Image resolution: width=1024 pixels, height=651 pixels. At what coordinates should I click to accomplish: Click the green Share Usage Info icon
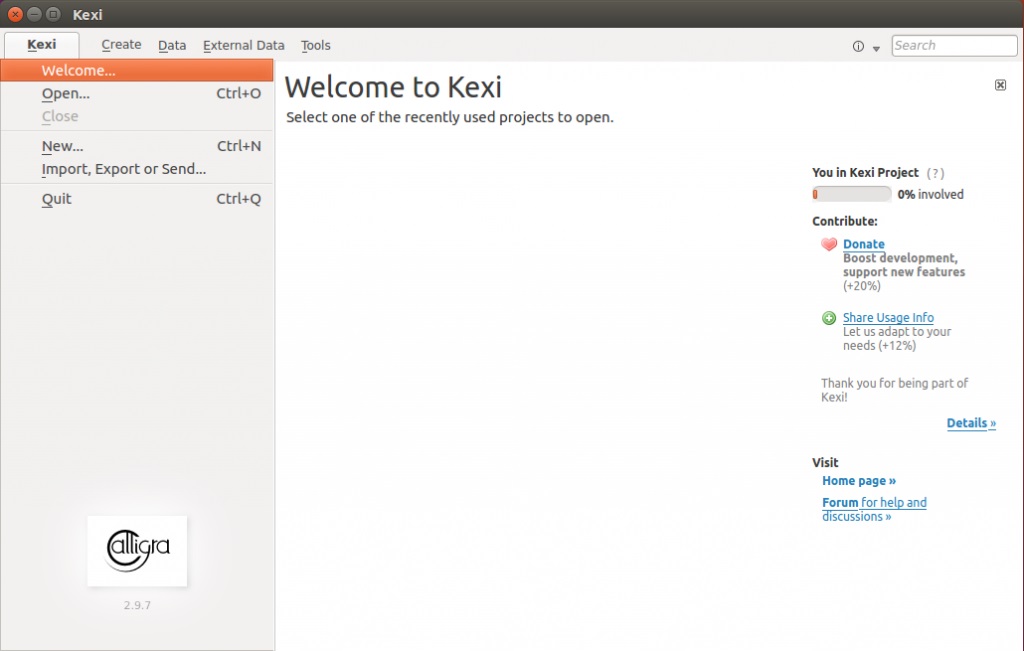pyautogui.click(x=829, y=318)
